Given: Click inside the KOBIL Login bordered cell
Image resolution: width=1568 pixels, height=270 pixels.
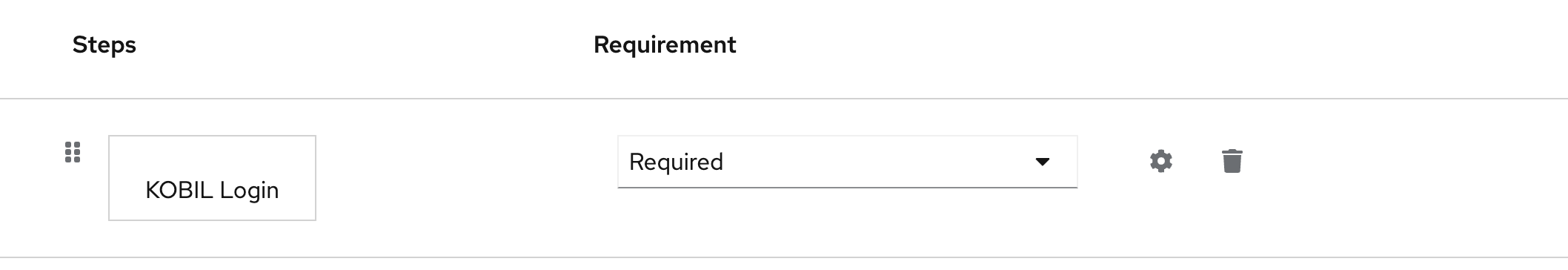Looking at the screenshot, I should 212,178.
